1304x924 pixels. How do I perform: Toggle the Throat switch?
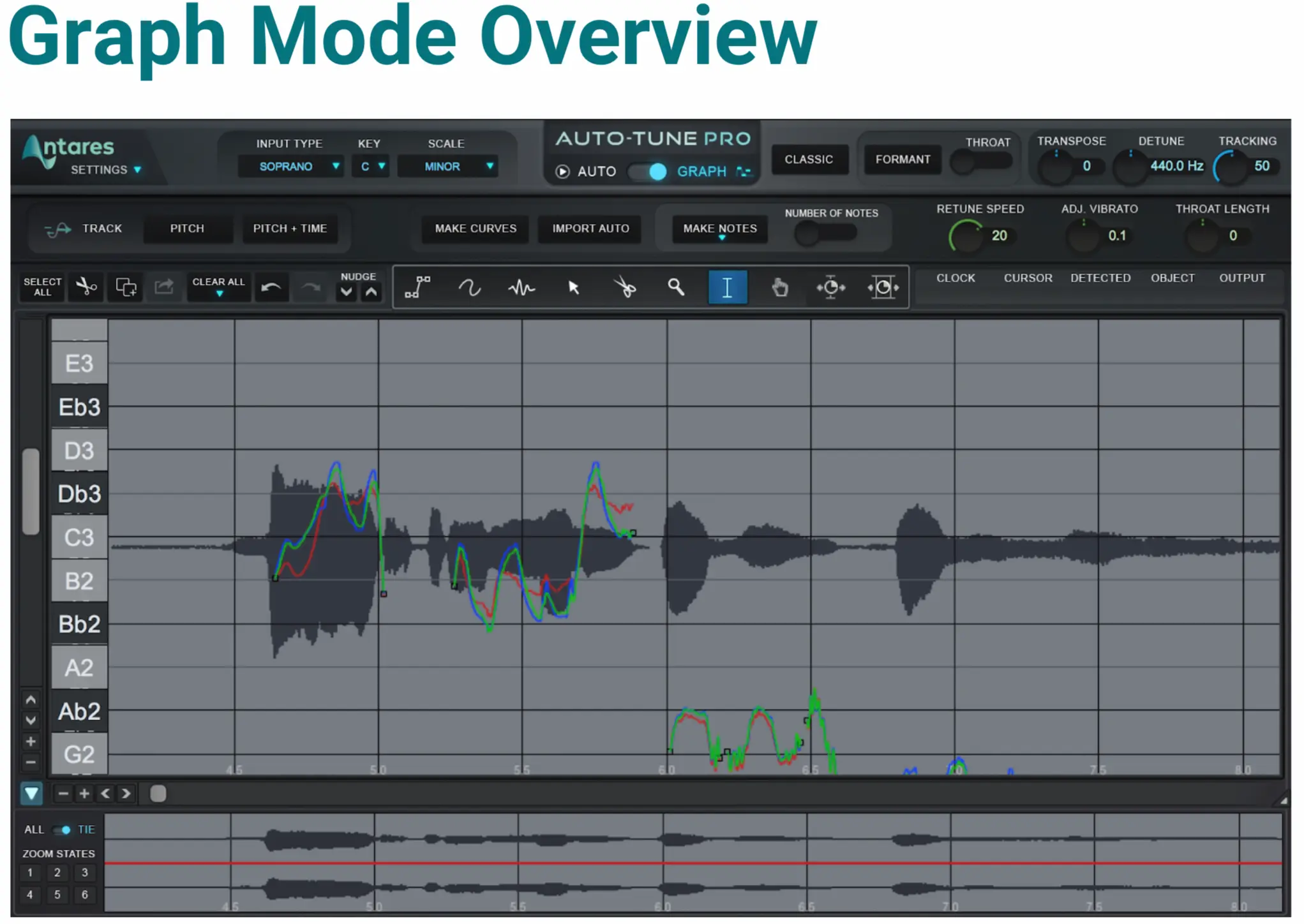(x=981, y=162)
